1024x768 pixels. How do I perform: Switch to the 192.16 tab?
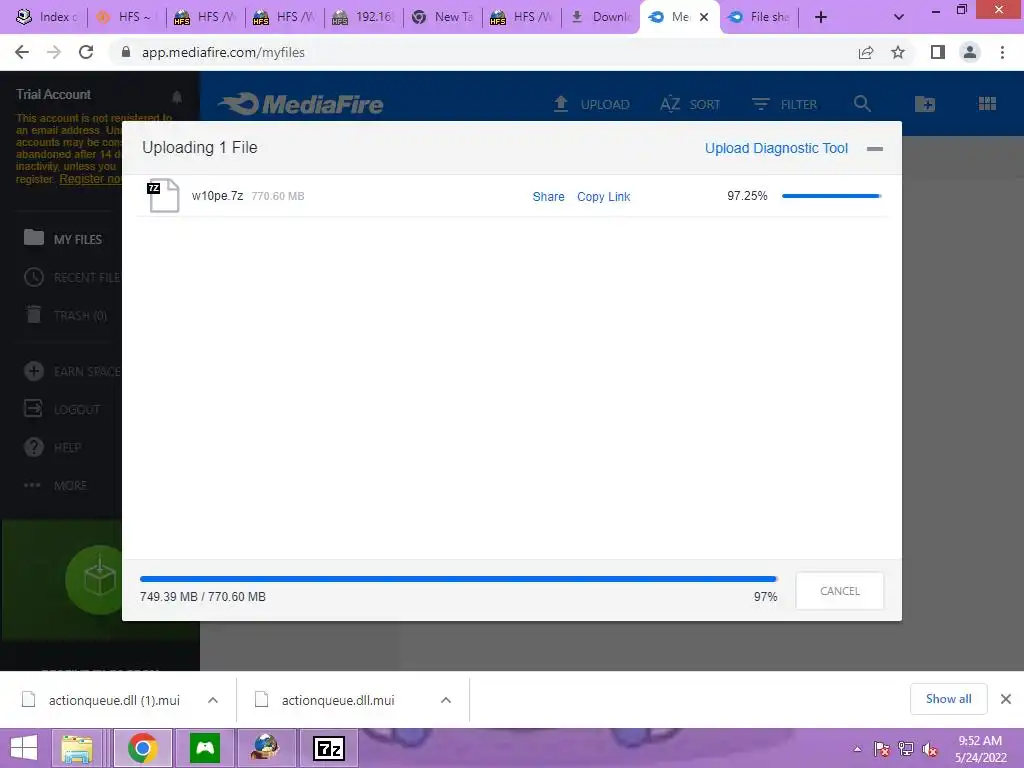[x=364, y=17]
